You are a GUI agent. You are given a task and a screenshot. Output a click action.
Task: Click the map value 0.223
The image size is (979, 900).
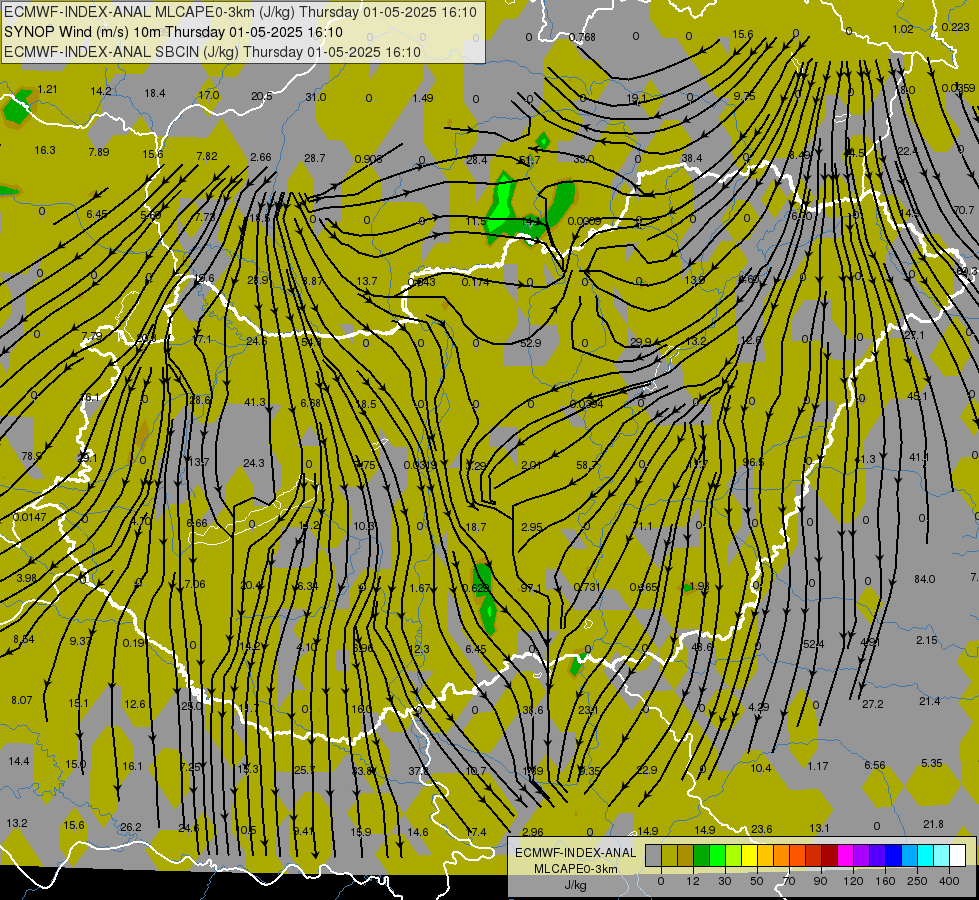(955, 27)
